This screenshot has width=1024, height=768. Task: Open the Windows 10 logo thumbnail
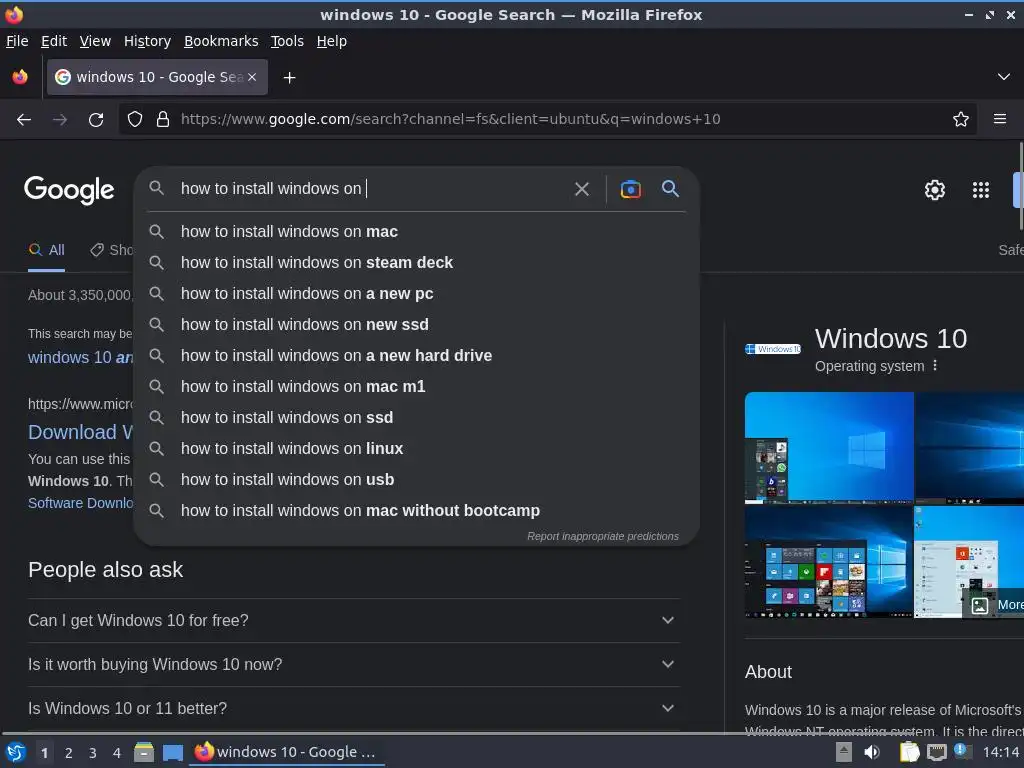[x=773, y=349]
